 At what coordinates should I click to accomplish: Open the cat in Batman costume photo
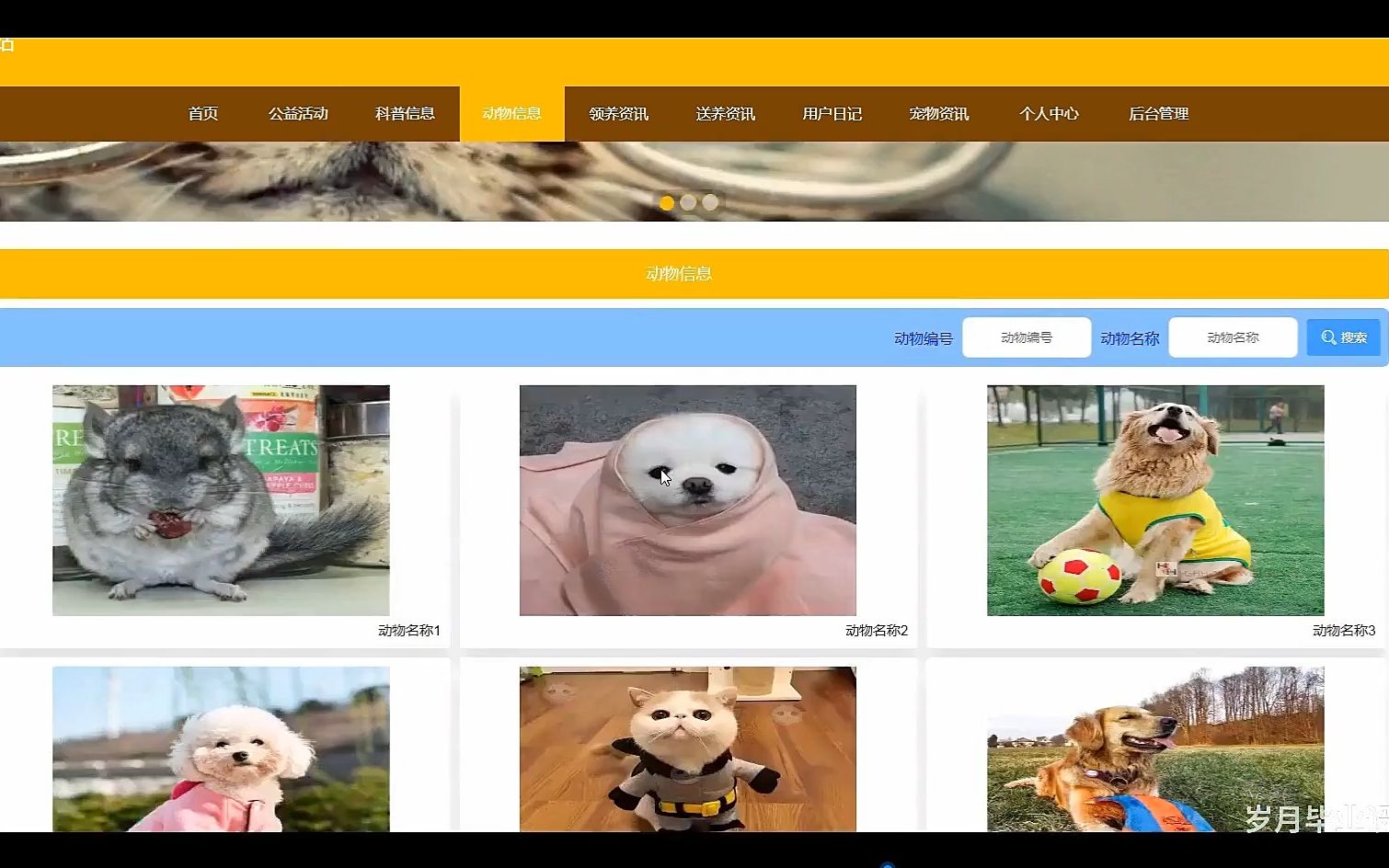(x=688, y=749)
